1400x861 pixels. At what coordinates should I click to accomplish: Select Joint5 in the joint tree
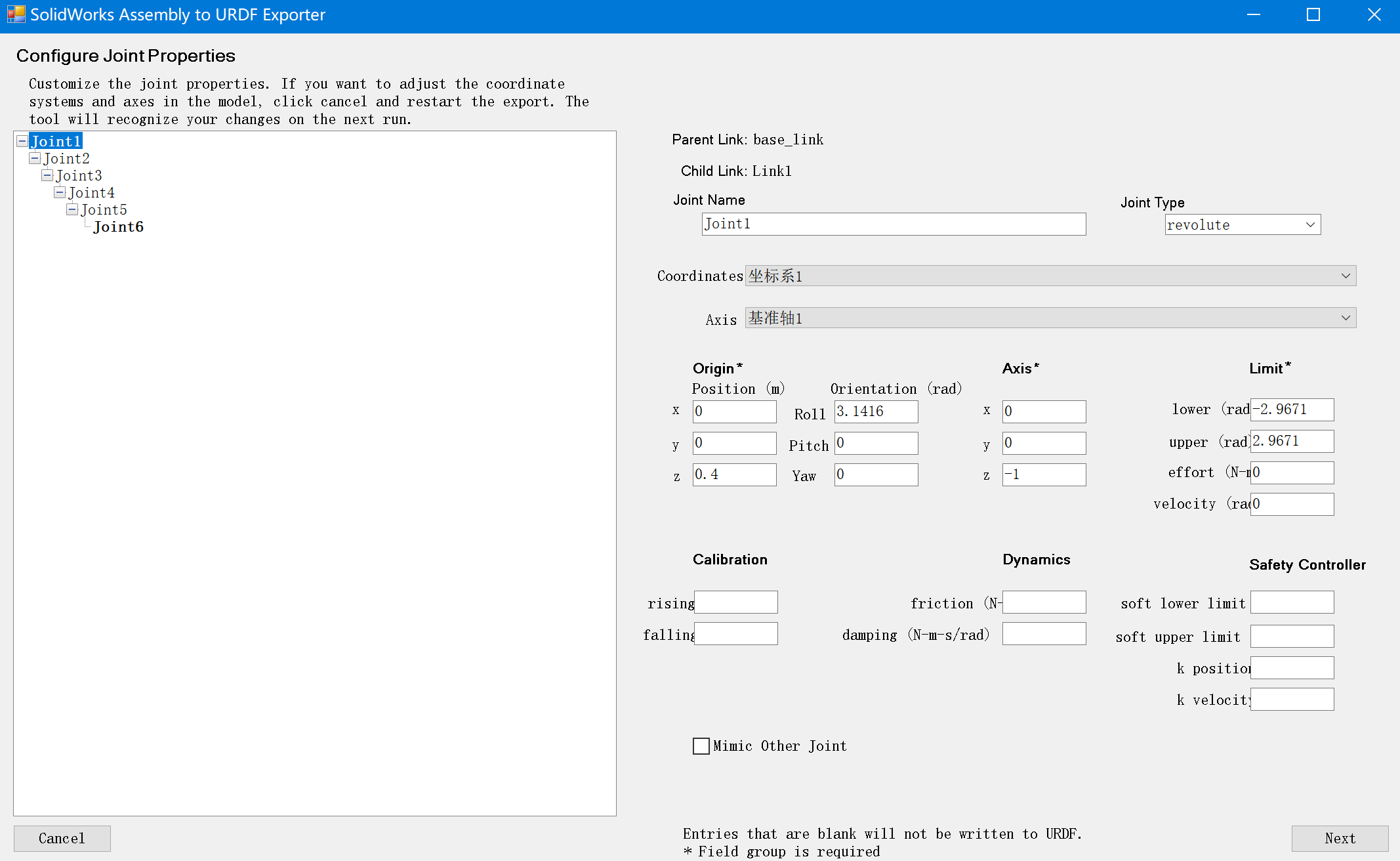104,209
